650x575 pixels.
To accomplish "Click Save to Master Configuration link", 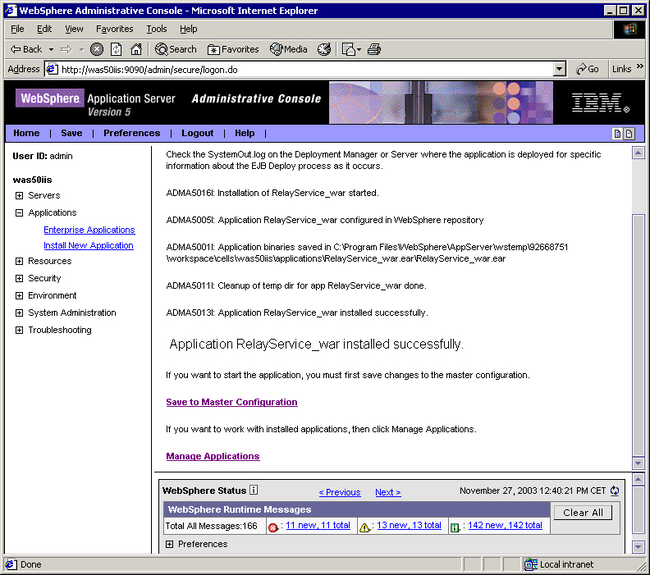I will point(232,402).
